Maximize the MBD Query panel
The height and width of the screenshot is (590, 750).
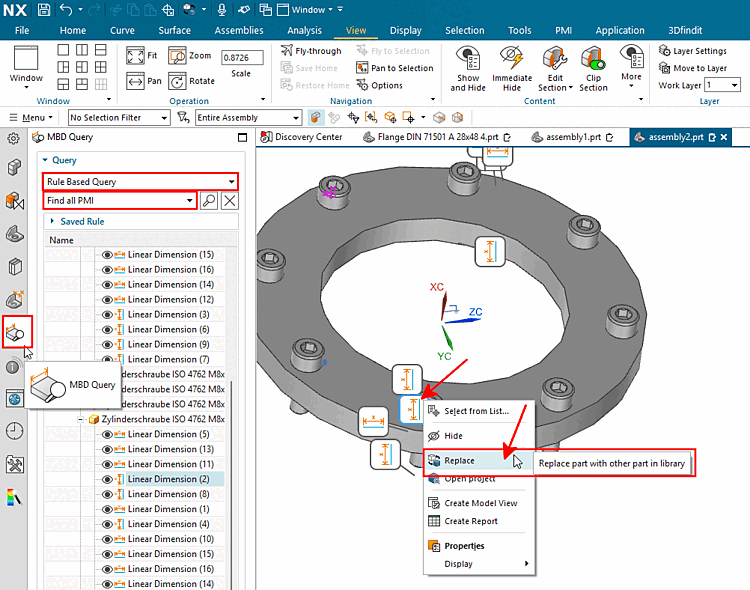click(x=243, y=138)
